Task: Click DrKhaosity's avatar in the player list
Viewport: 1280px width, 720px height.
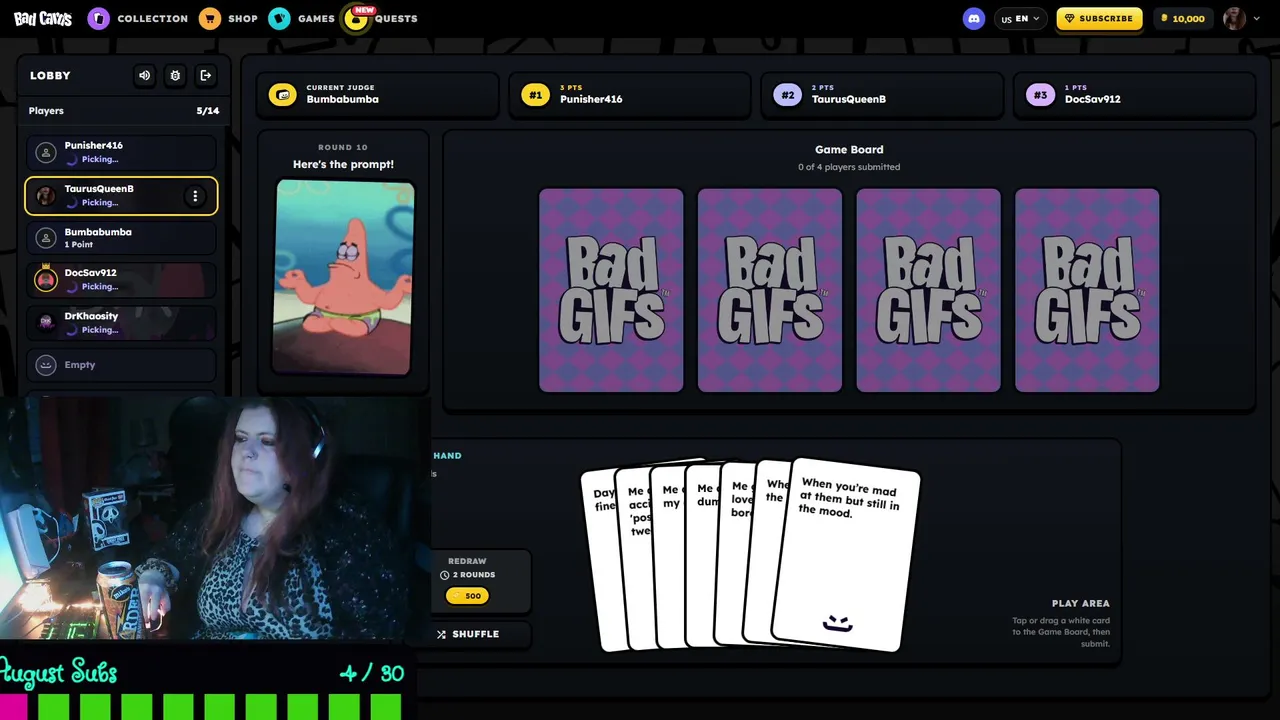Action: (45, 322)
